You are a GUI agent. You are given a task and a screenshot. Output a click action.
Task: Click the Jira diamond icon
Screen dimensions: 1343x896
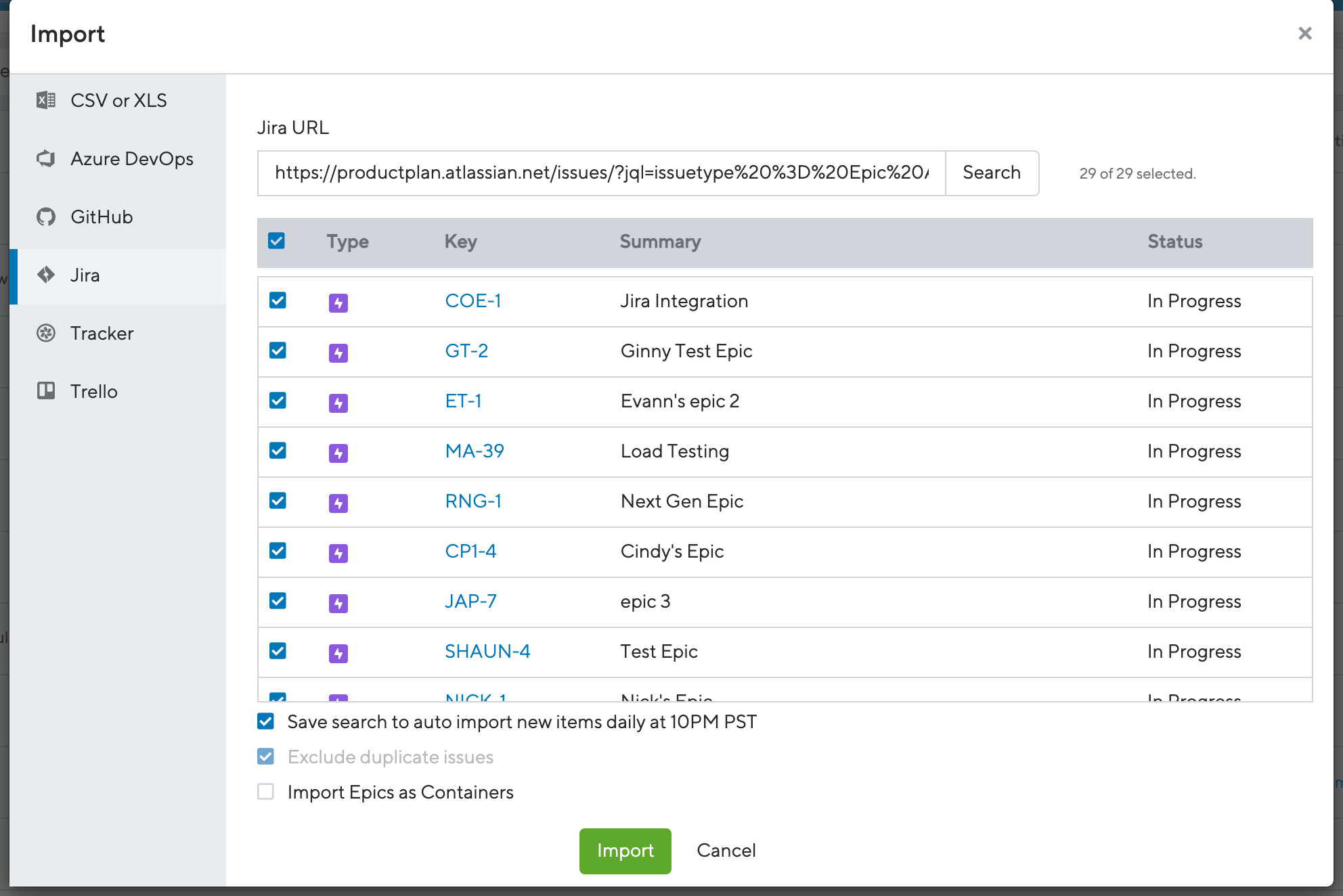[45, 275]
